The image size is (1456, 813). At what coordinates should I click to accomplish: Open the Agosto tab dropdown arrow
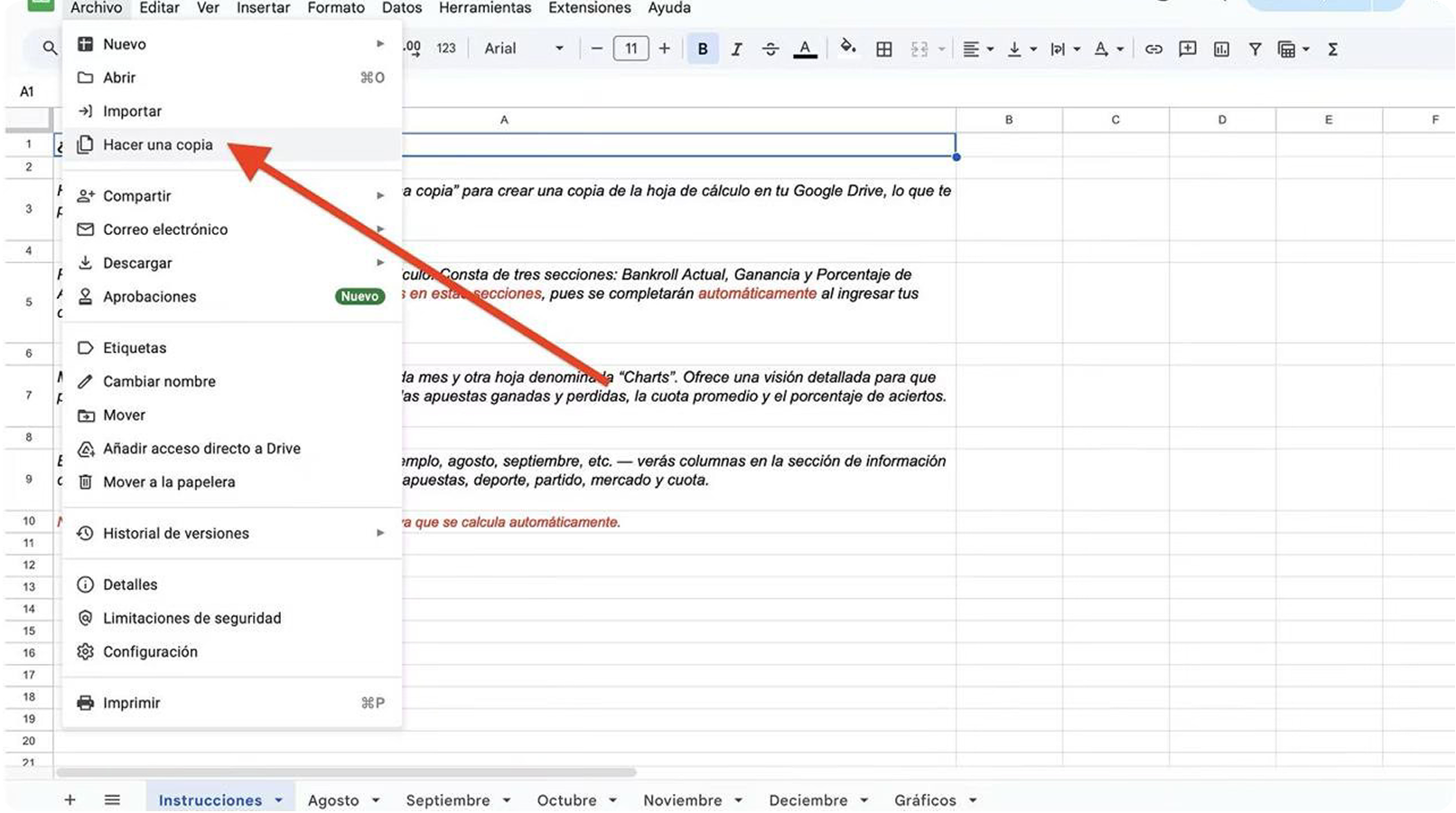tap(375, 800)
